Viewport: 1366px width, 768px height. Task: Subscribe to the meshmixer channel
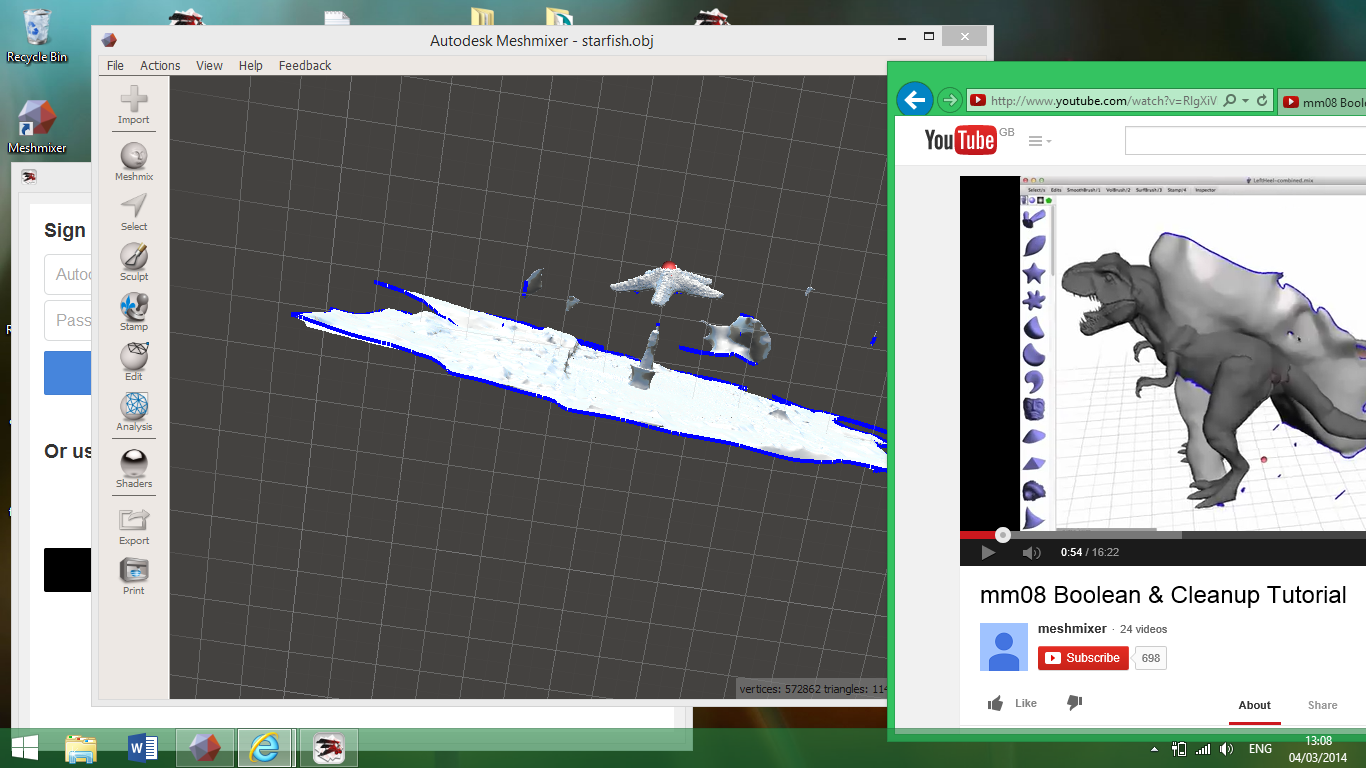(x=1083, y=658)
